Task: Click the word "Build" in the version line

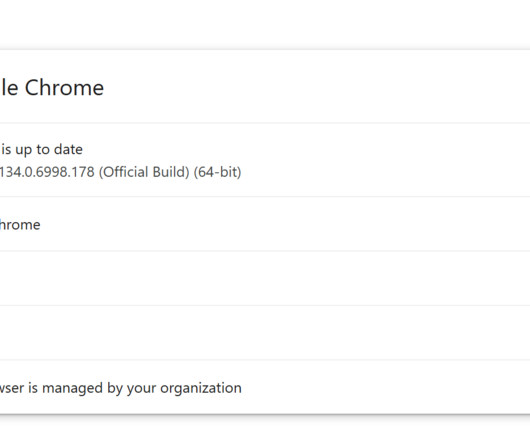Action: pyautogui.click(x=170, y=172)
